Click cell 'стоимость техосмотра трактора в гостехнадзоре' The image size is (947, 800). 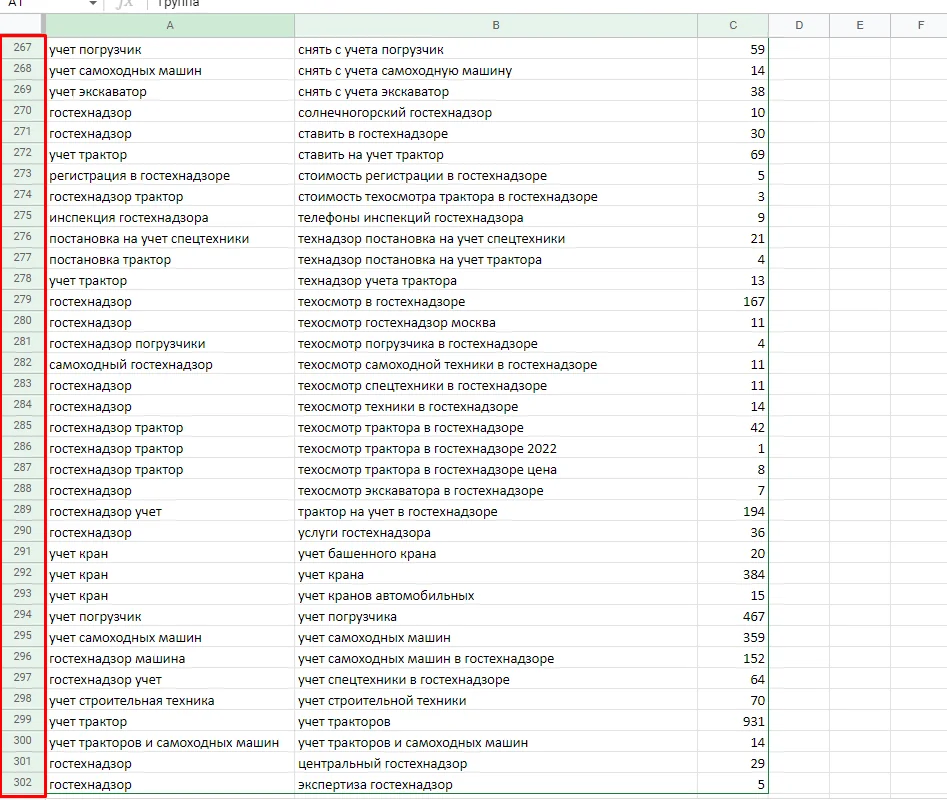pyautogui.click(x=496, y=197)
